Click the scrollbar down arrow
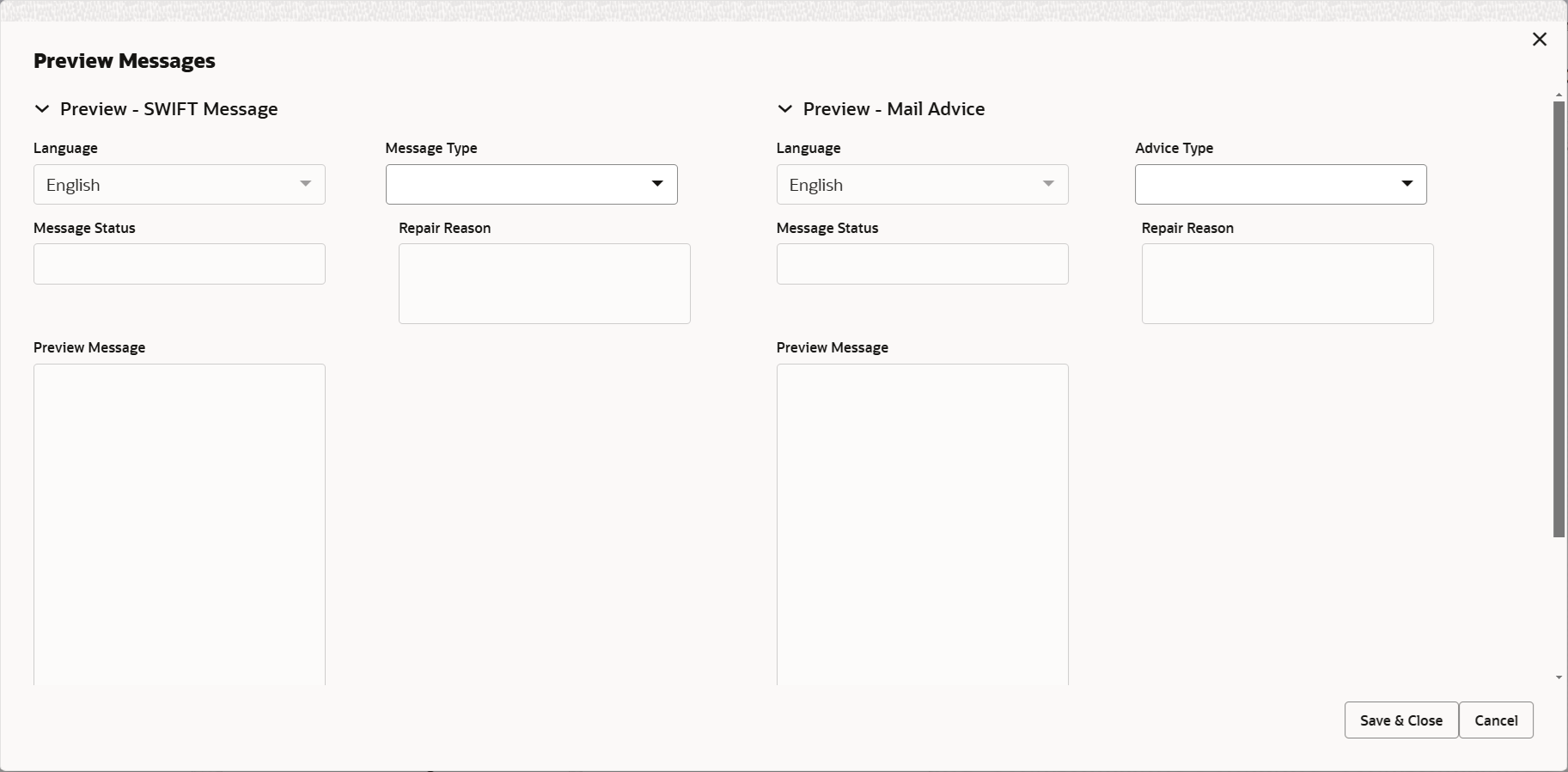 click(x=1559, y=677)
